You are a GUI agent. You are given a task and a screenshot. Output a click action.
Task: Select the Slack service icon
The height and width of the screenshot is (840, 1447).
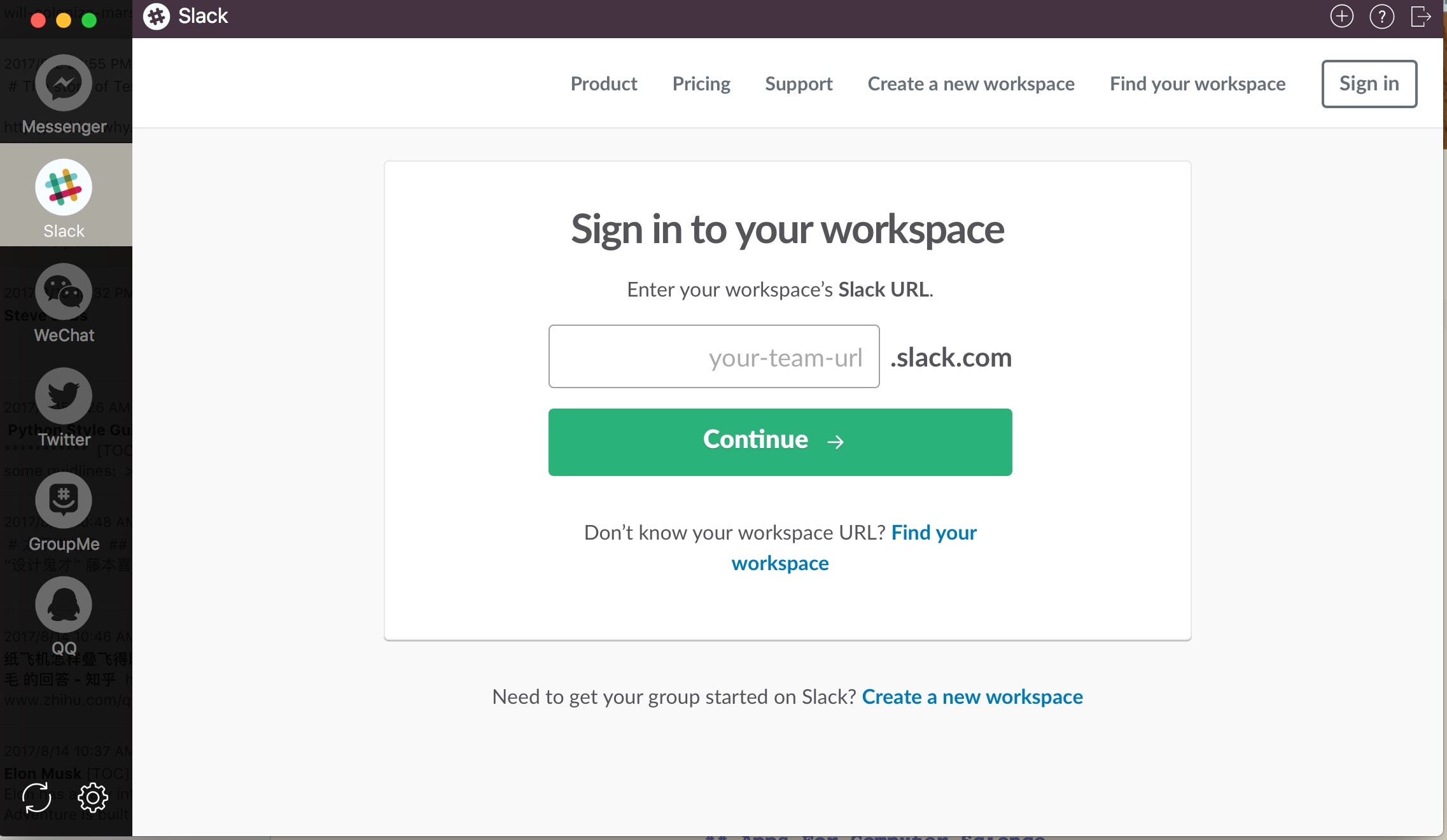pos(64,187)
